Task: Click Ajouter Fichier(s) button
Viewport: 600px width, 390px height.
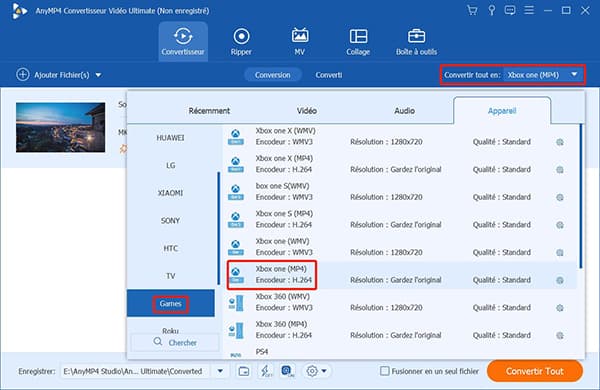Action: coord(53,75)
